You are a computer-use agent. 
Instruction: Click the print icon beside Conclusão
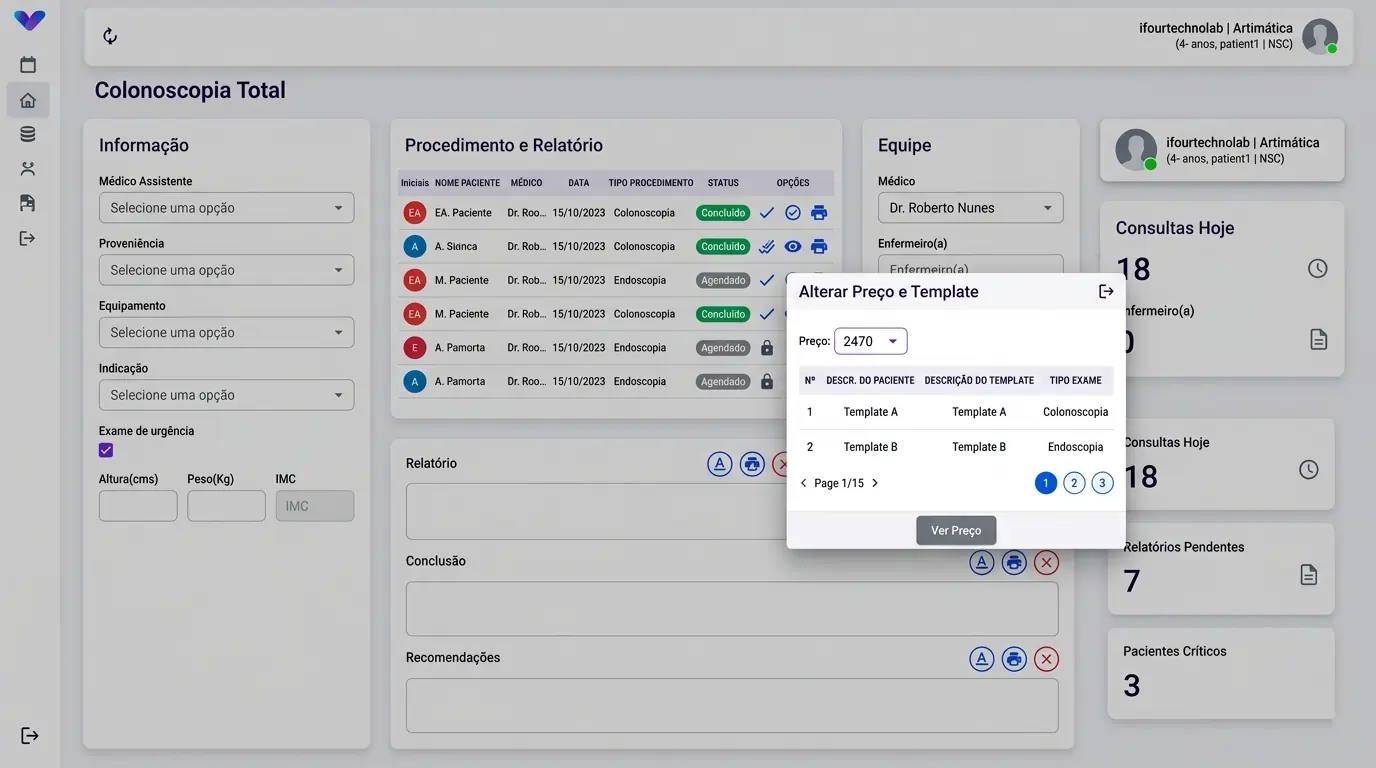(1014, 562)
